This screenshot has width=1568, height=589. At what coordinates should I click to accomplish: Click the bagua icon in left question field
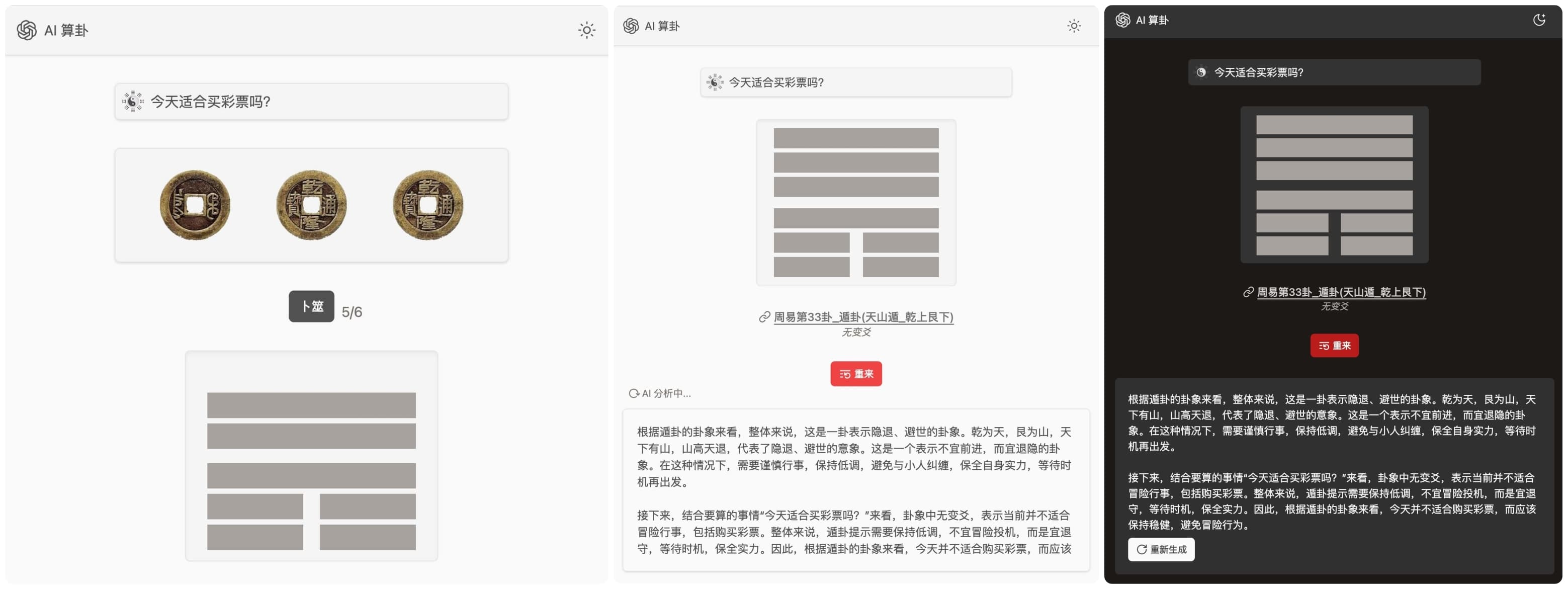133,101
